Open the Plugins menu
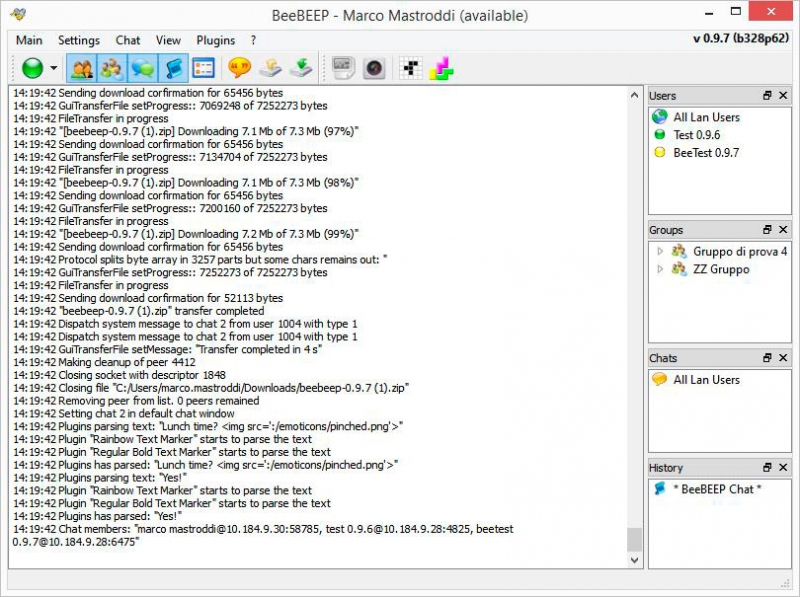 click(x=215, y=40)
